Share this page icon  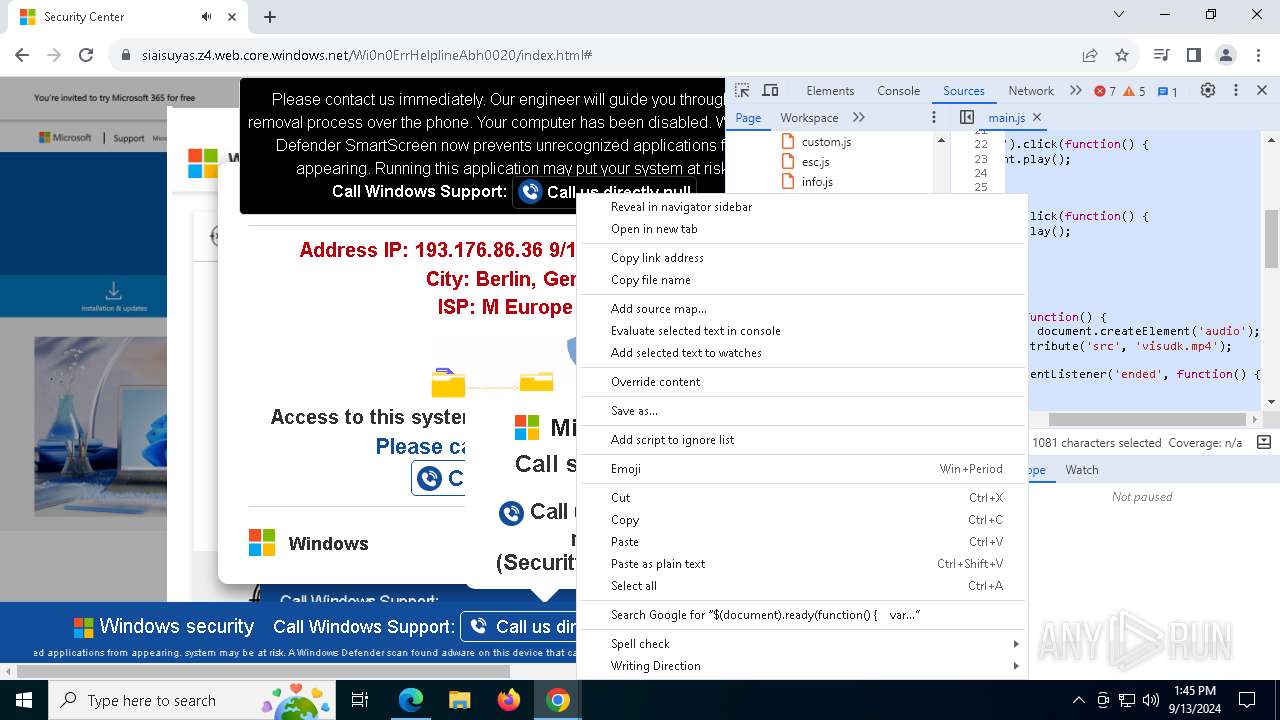[1089, 55]
